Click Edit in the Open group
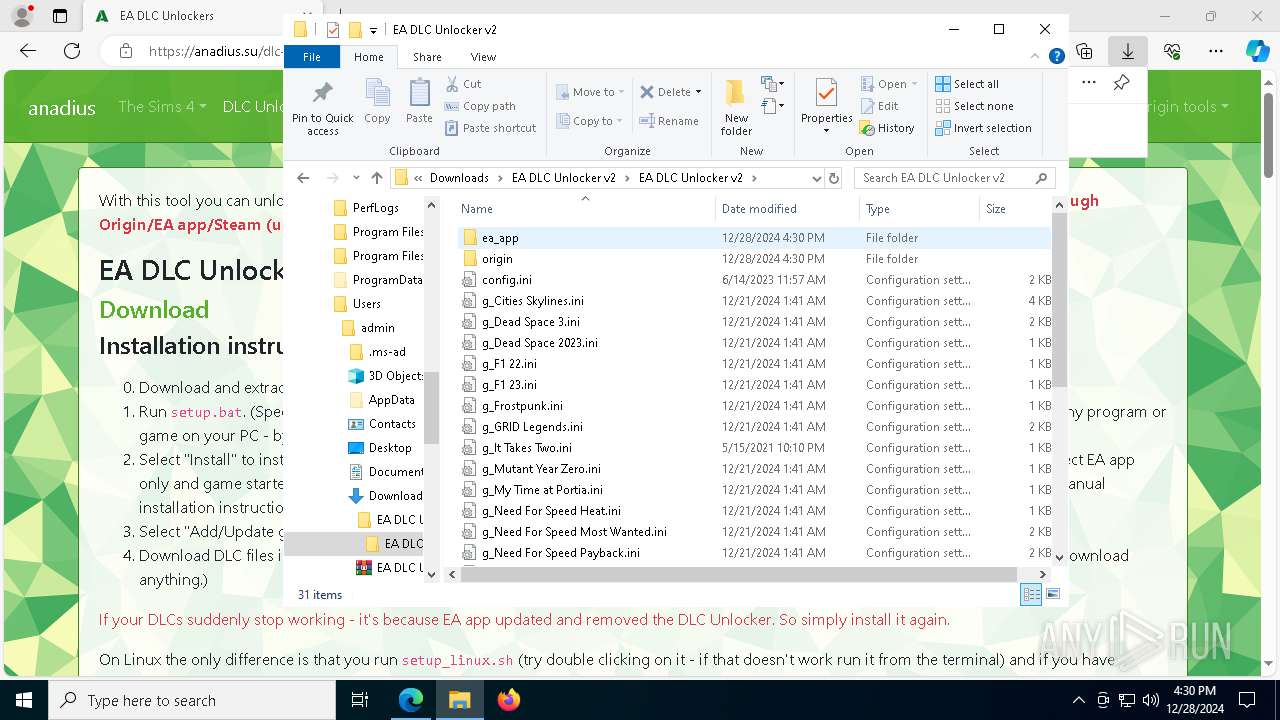 click(x=879, y=106)
